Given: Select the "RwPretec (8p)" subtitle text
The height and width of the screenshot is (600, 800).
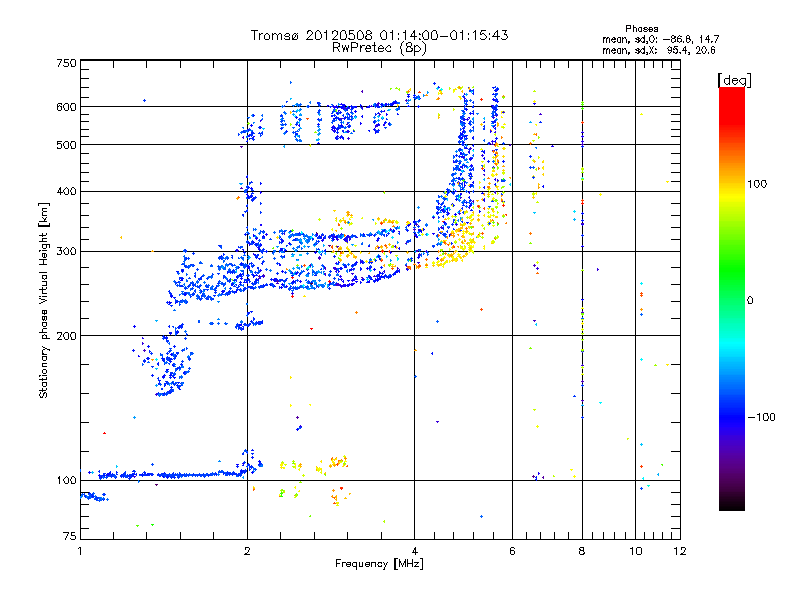Looking at the screenshot, I should 379,47.
